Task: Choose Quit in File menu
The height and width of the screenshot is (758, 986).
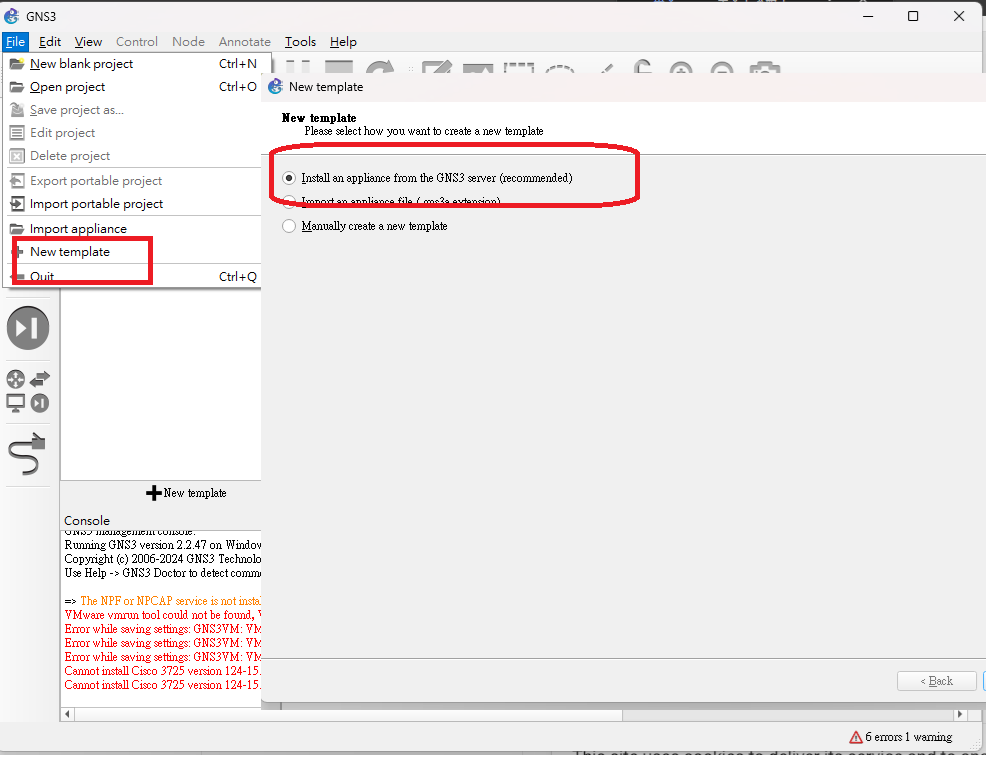Action: [134, 276]
